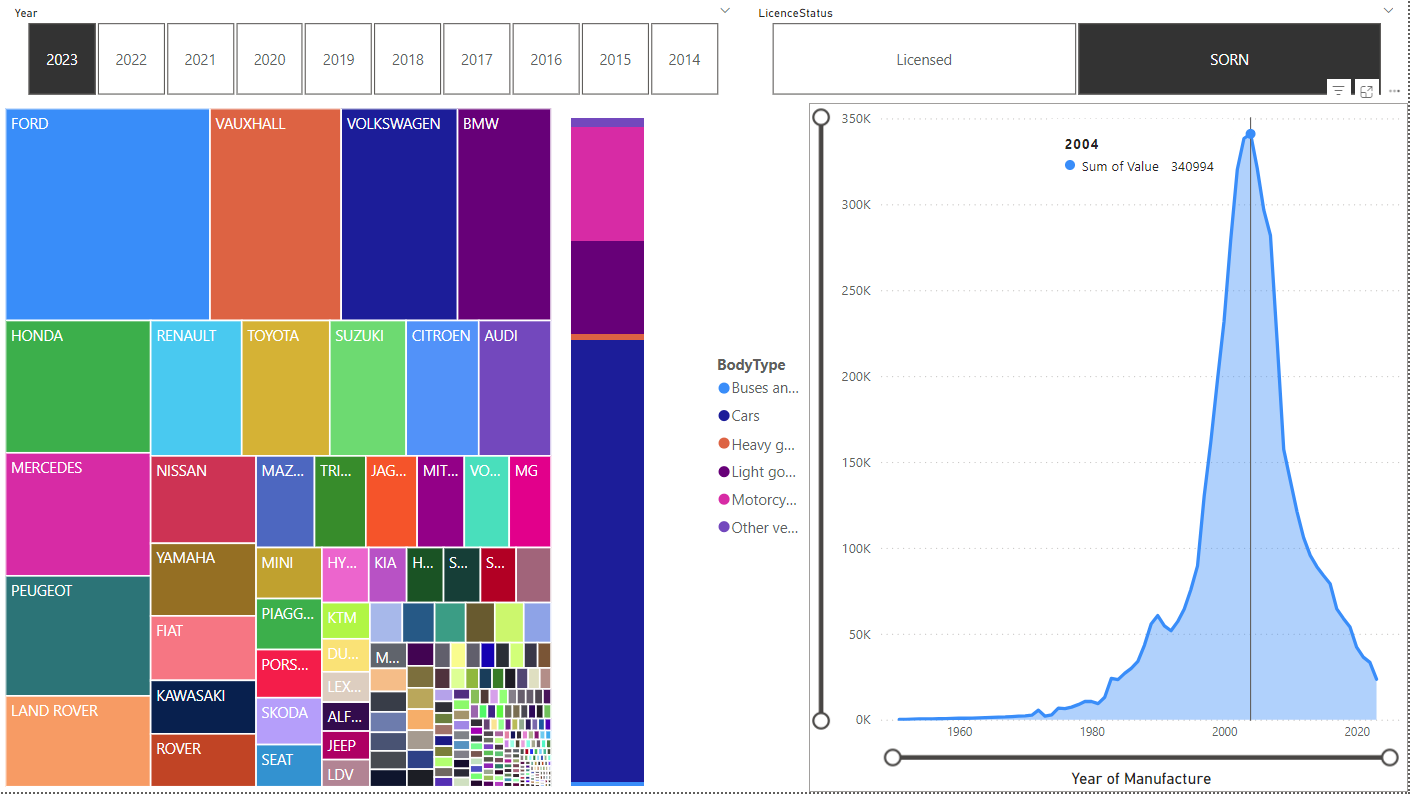1410x795 pixels.
Task: Select year 2018 in Year slicer
Action: (x=408, y=59)
